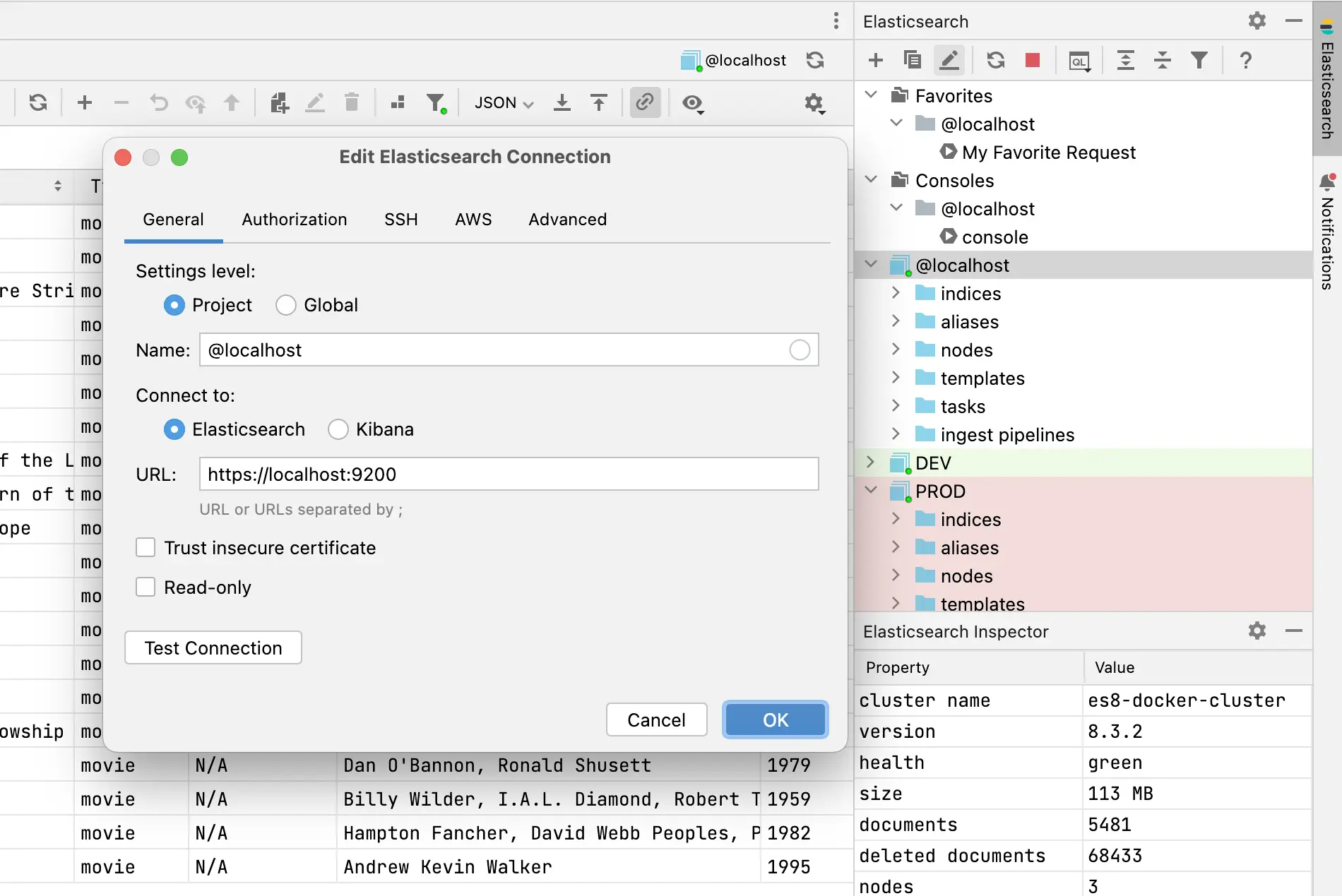Collapse all tree nodes icon
This screenshot has width=1342, height=896.
(1163, 61)
